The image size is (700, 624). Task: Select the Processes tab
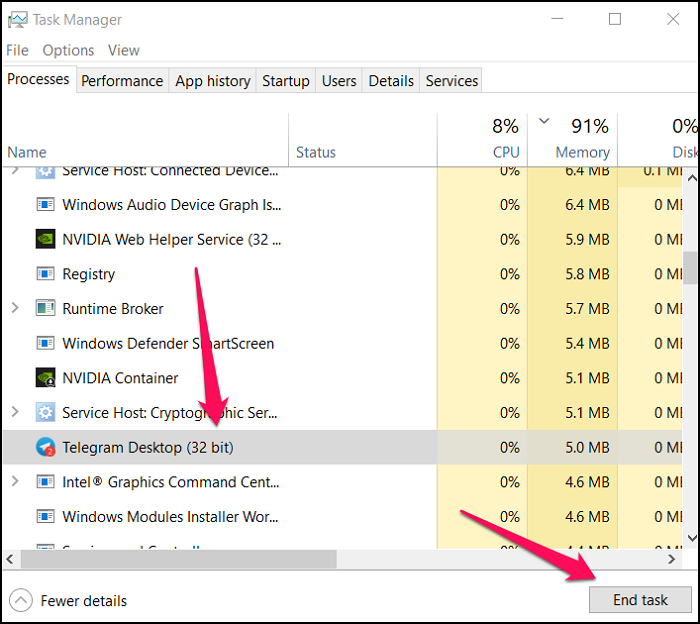point(38,79)
